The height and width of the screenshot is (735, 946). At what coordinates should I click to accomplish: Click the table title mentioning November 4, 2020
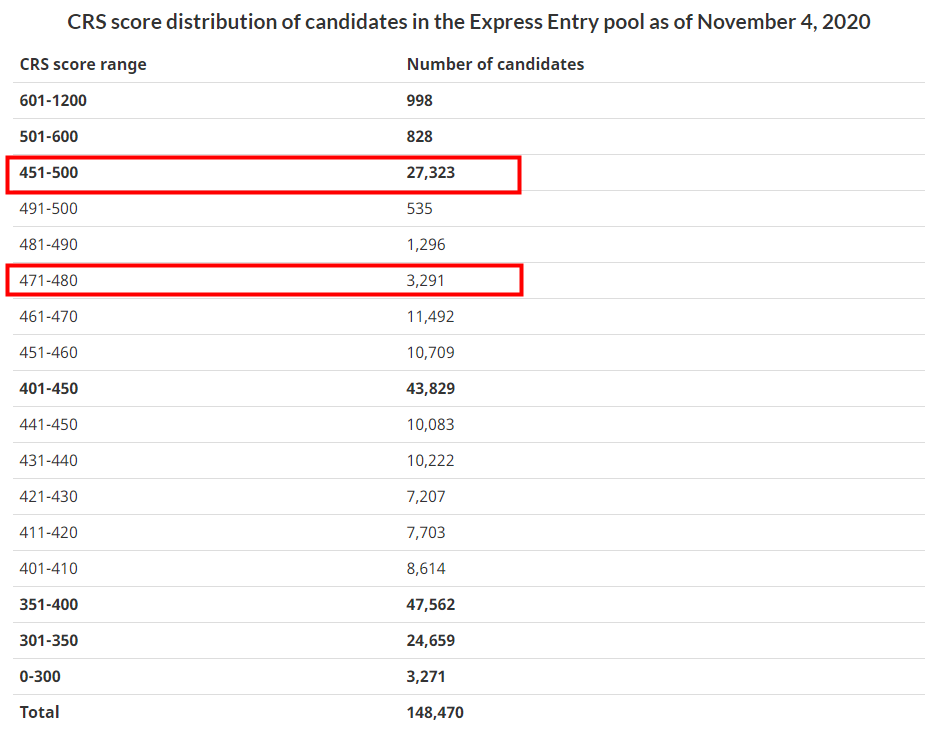tap(469, 21)
